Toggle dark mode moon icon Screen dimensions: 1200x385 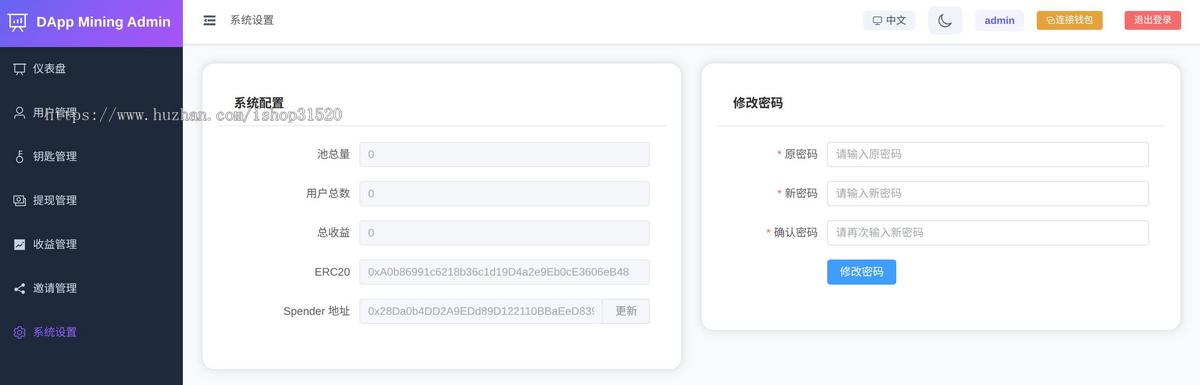point(945,20)
